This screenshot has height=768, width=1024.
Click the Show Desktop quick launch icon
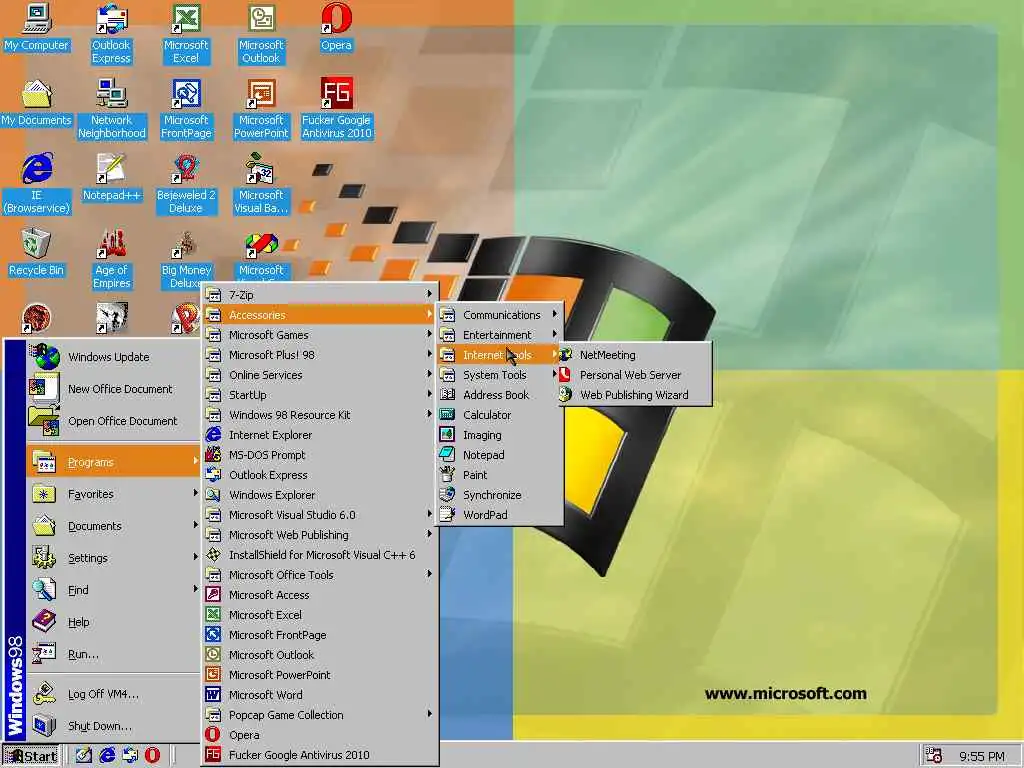[x=84, y=755]
